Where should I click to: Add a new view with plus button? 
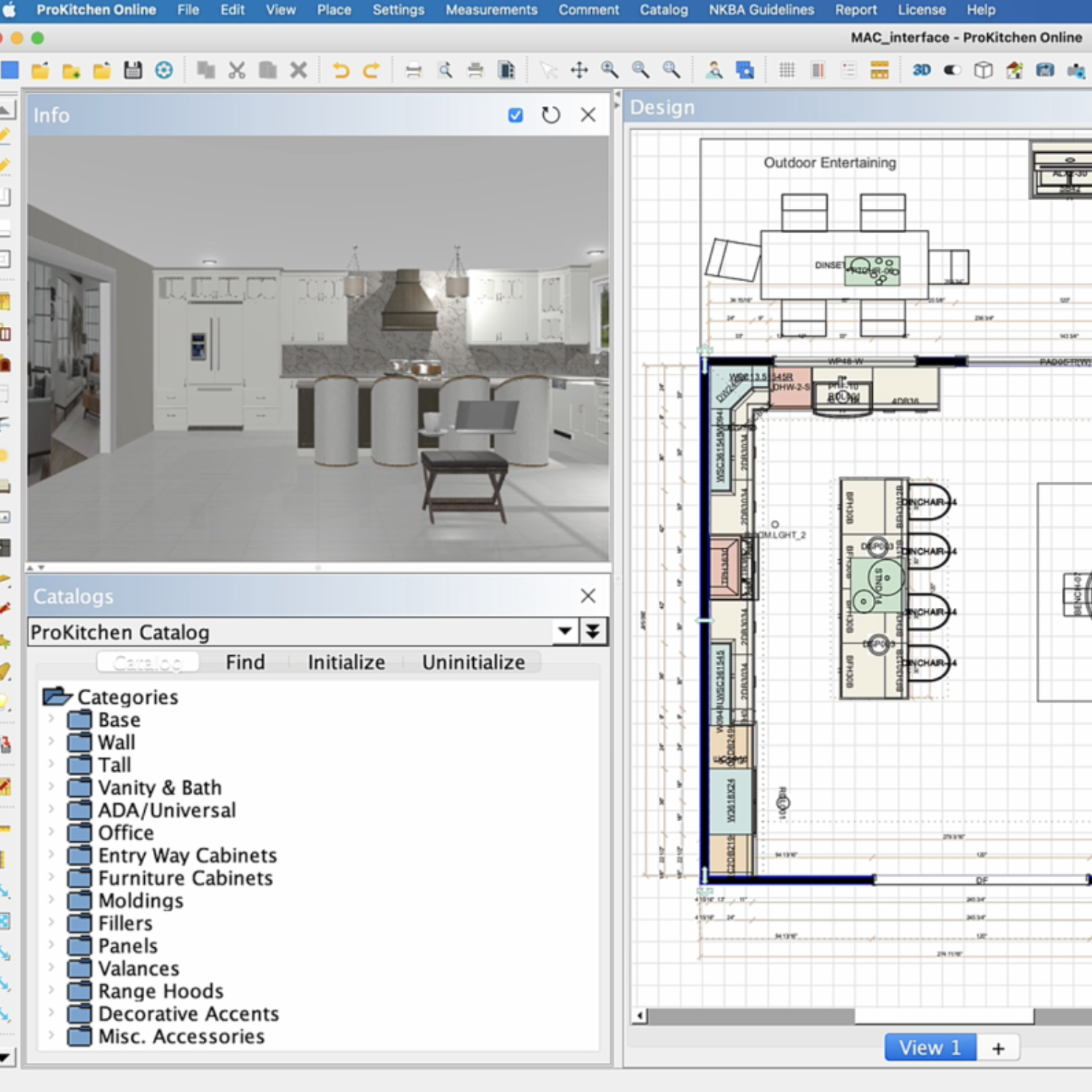click(998, 1048)
